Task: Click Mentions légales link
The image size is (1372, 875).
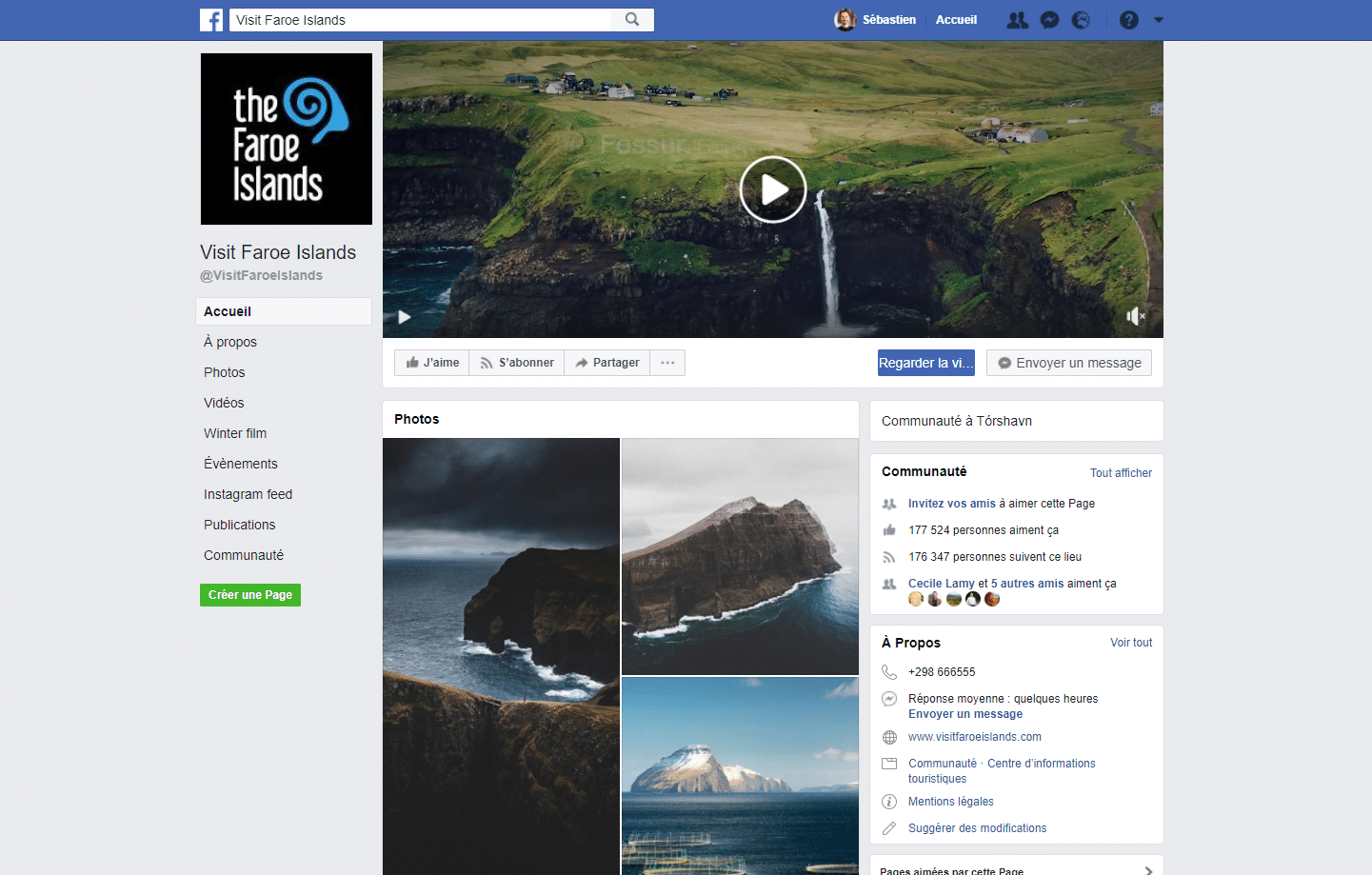Action: [x=951, y=802]
